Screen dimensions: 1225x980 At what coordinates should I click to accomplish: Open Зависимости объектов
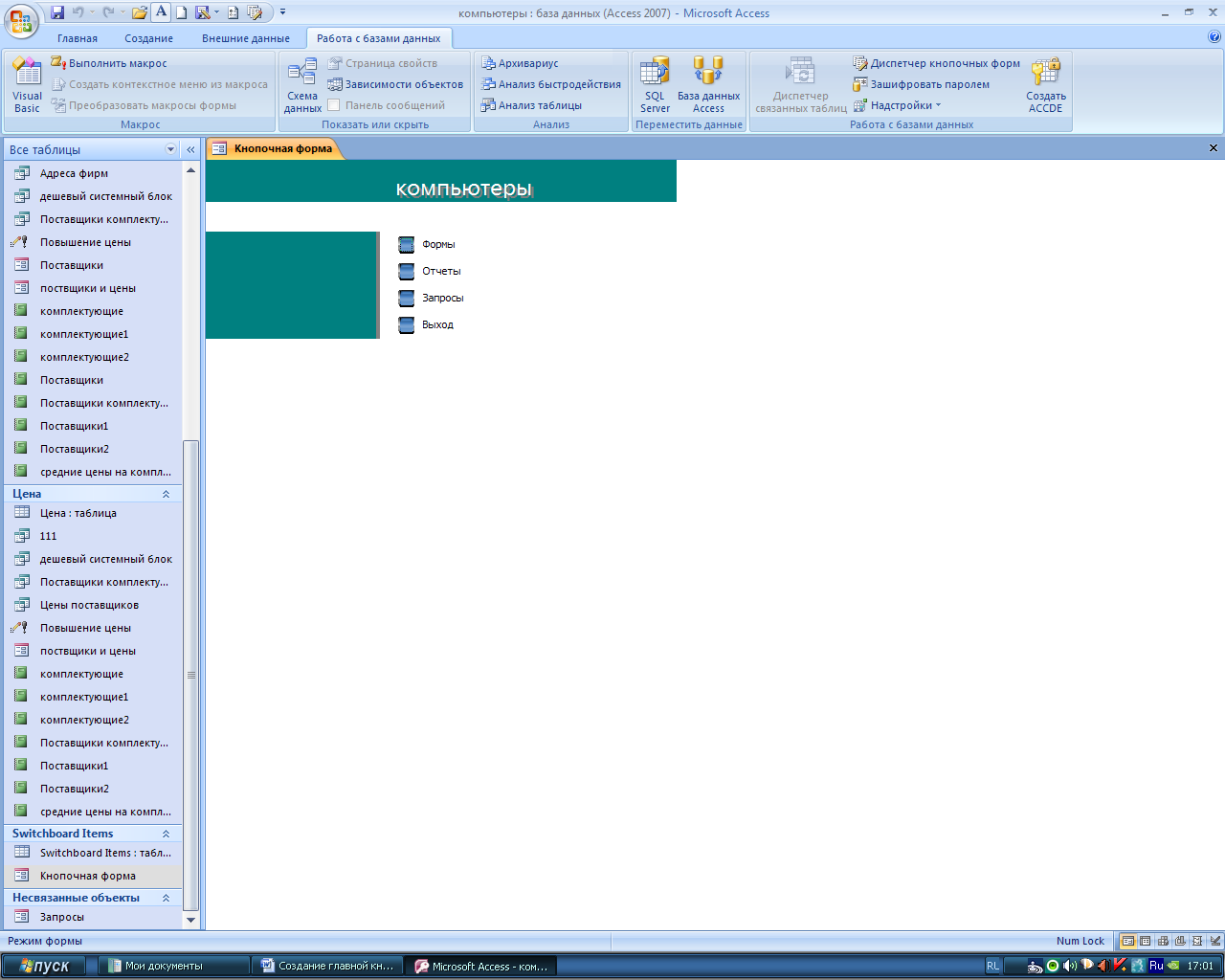click(395, 84)
